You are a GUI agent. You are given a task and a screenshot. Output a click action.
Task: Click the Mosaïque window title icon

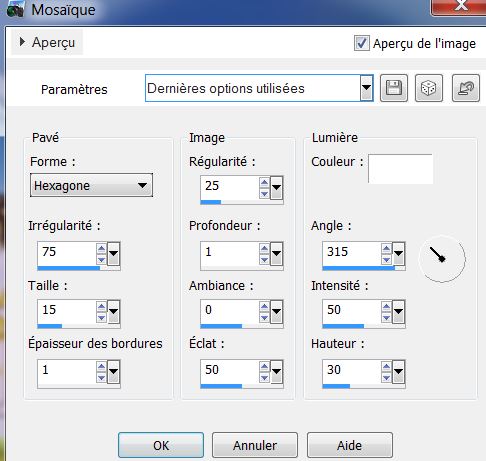[15, 10]
